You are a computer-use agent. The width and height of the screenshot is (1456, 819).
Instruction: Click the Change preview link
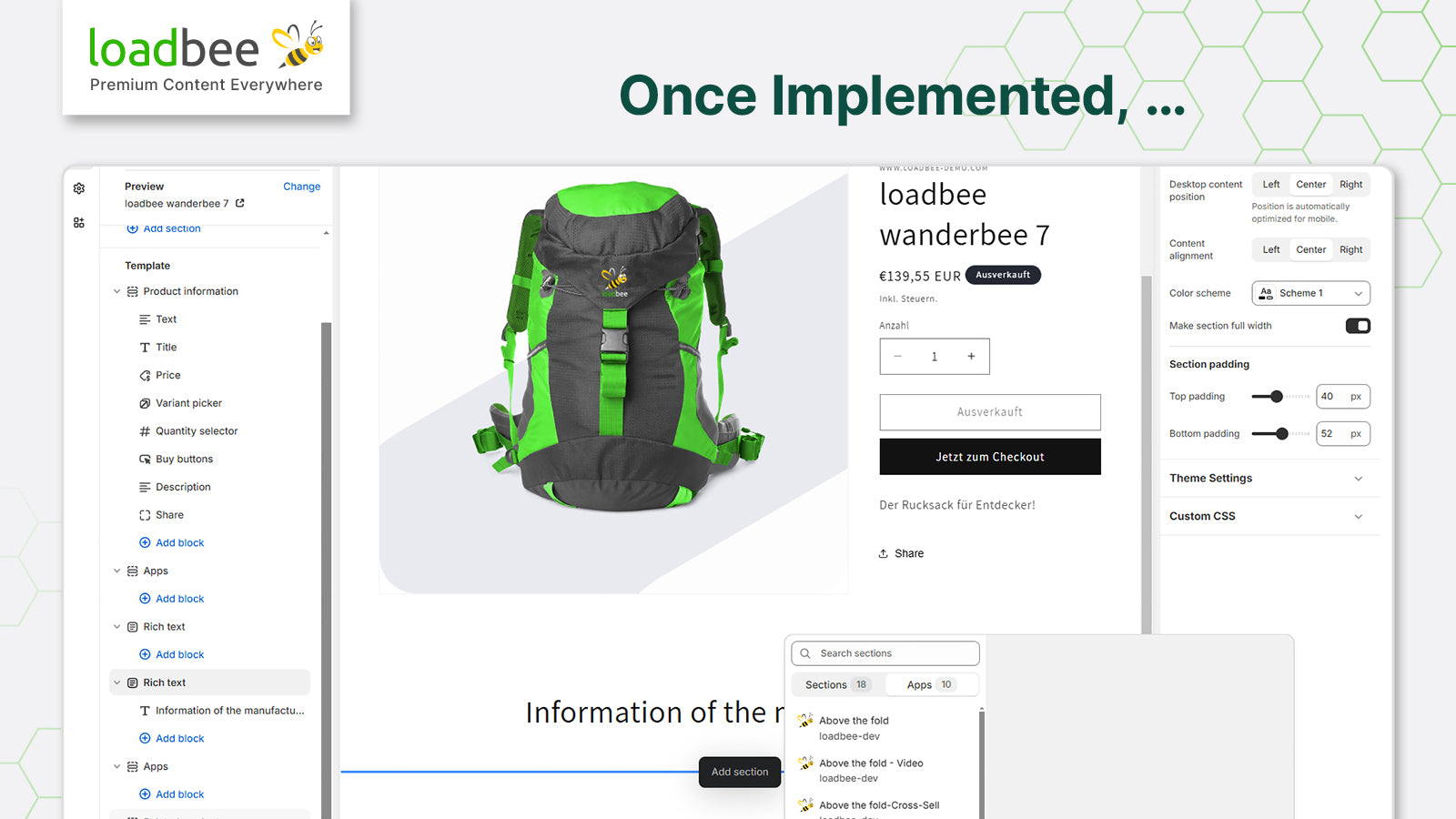tap(301, 186)
